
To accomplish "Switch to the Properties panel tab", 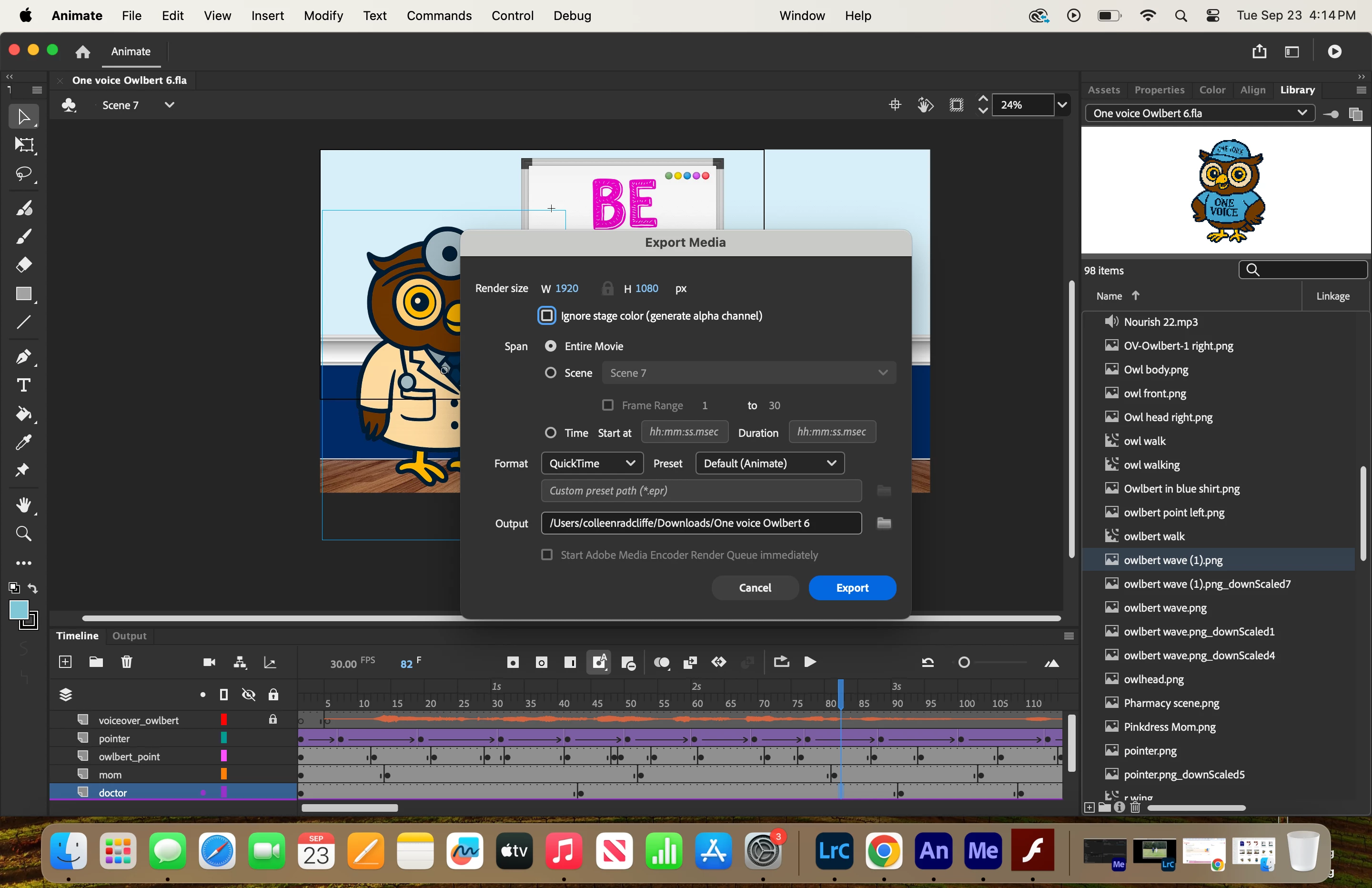I will pos(1159,90).
